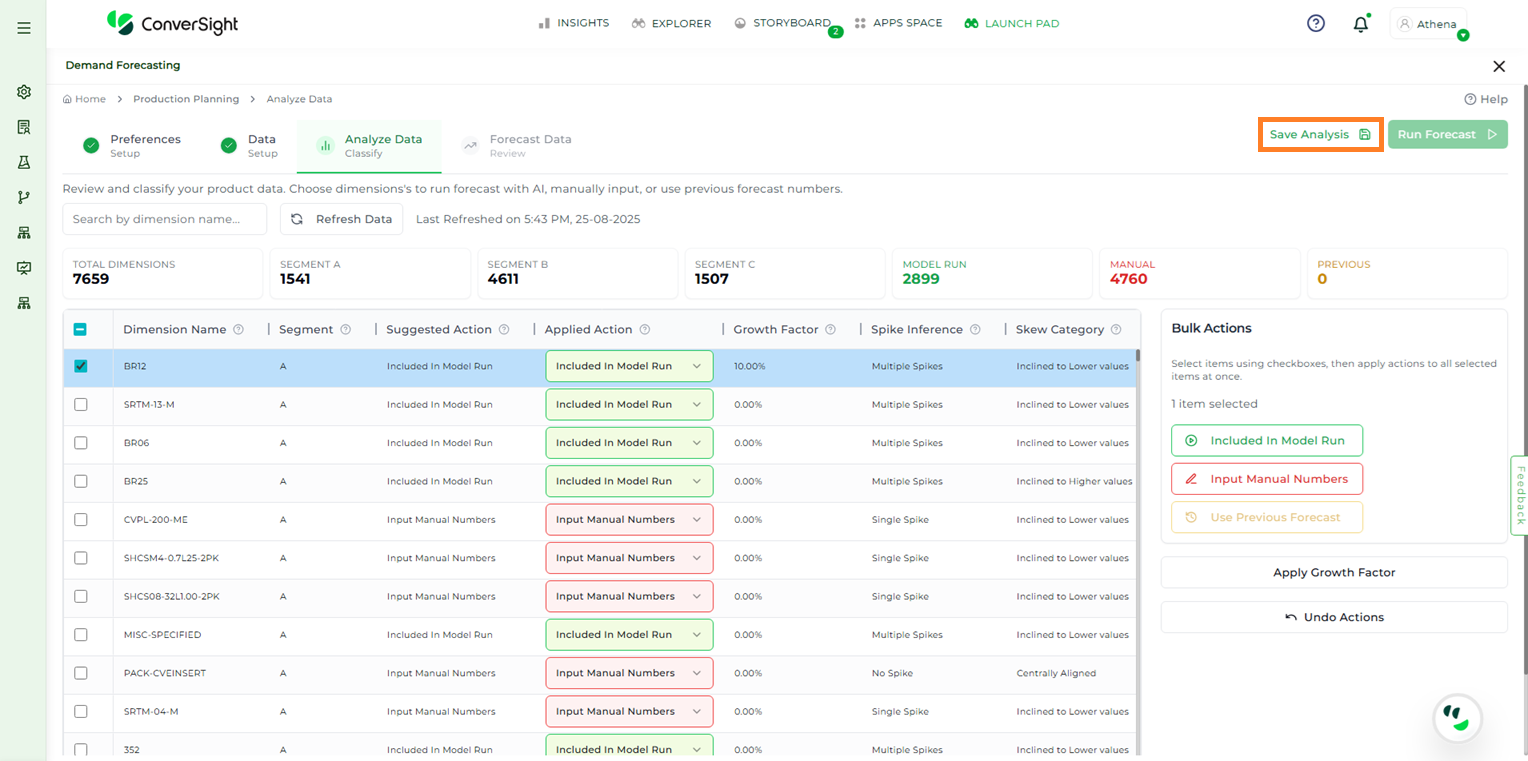Screen dimensions: 1528x761
Task: Click the info icon next to Segment
Action: (345, 329)
